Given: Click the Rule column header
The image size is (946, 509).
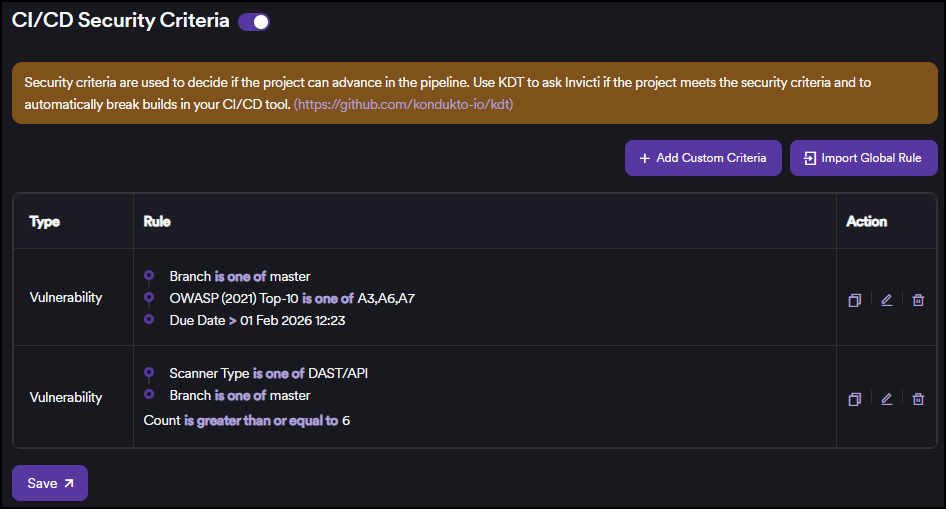Looking at the screenshot, I should point(157,221).
